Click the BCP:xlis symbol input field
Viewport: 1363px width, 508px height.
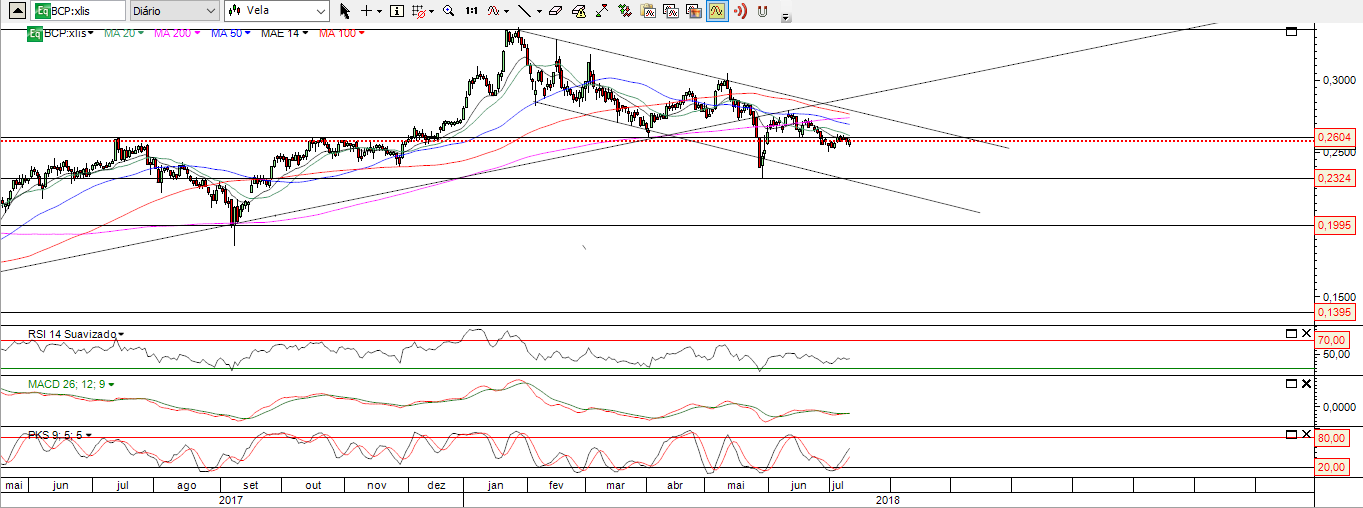tap(86, 11)
